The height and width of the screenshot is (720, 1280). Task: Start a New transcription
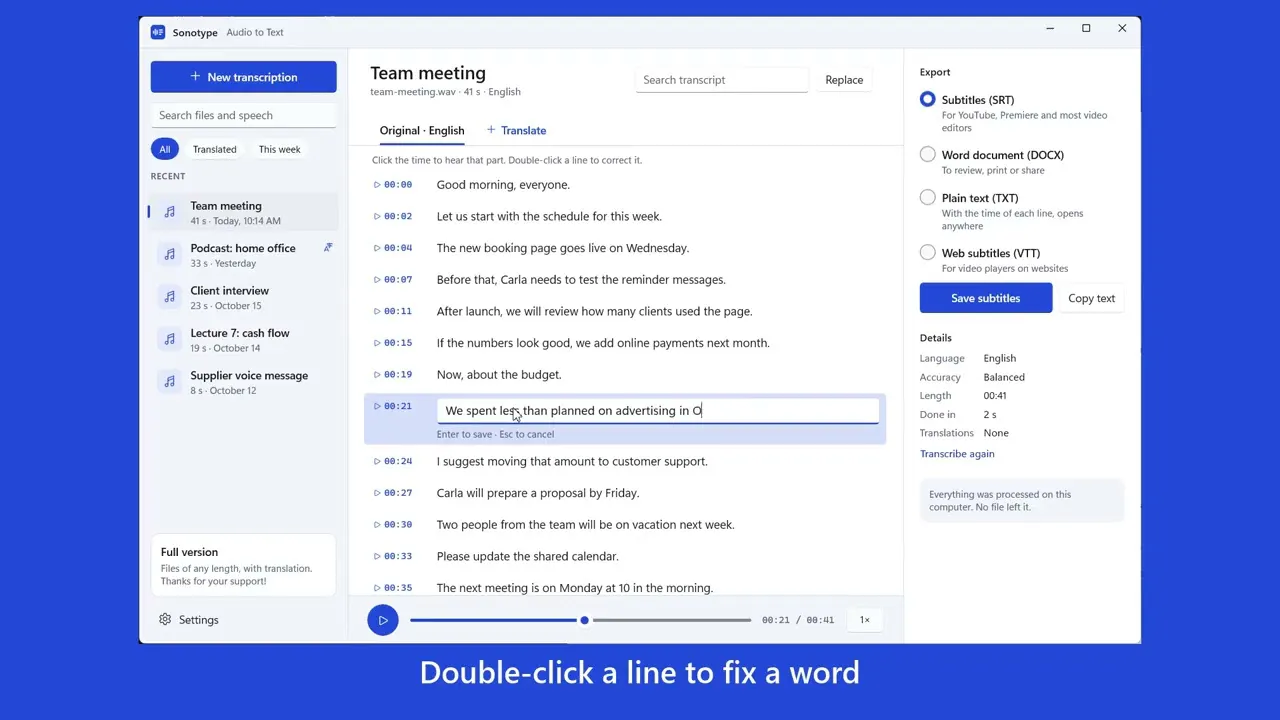click(x=244, y=77)
